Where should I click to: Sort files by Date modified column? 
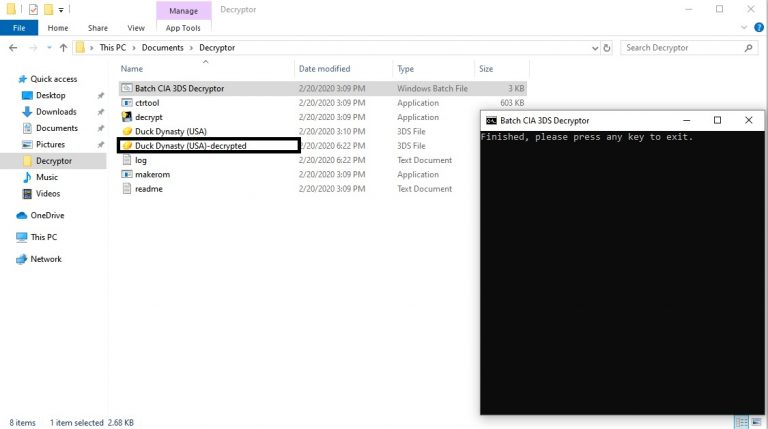click(x=324, y=69)
